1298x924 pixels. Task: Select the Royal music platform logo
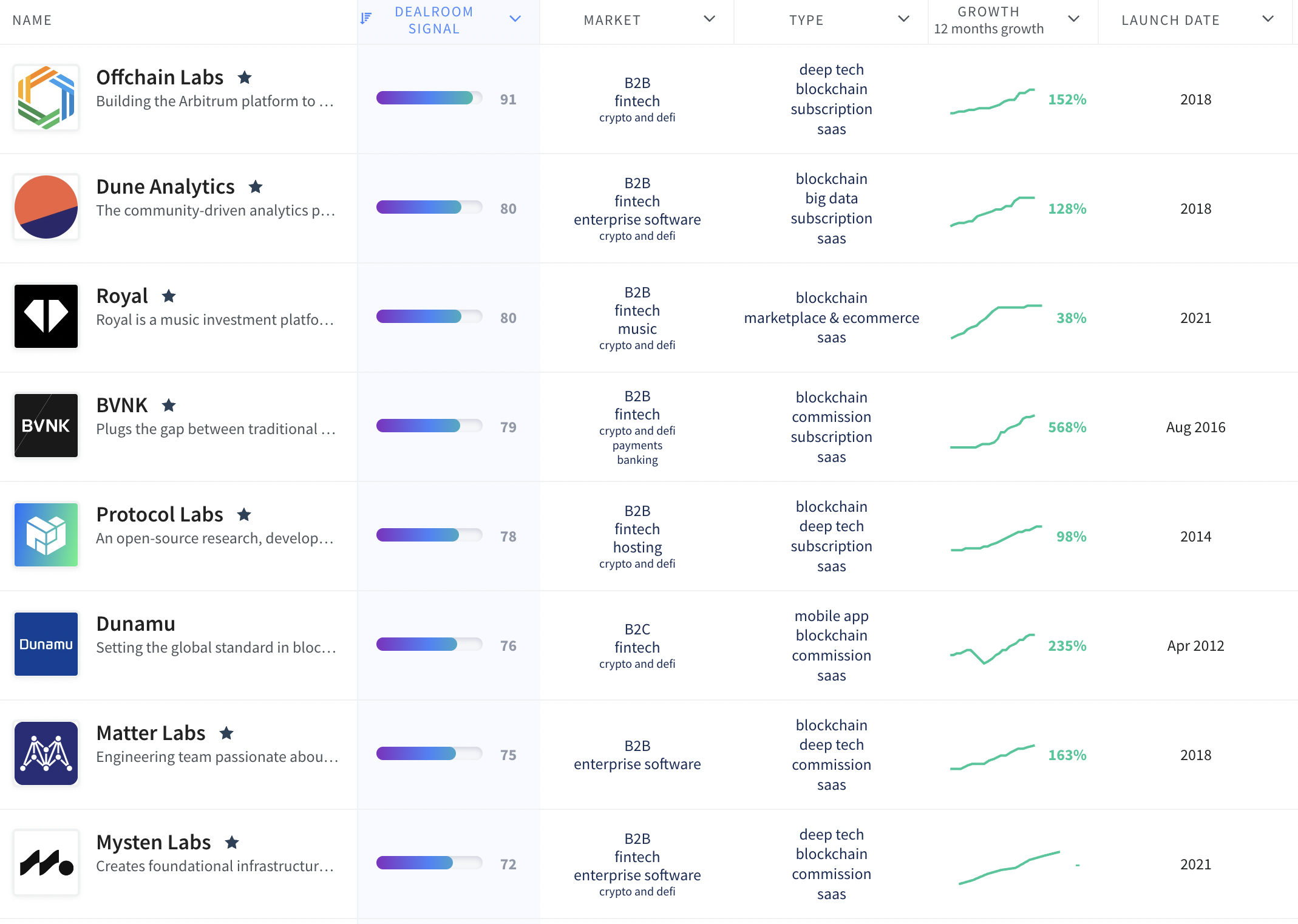point(46,316)
